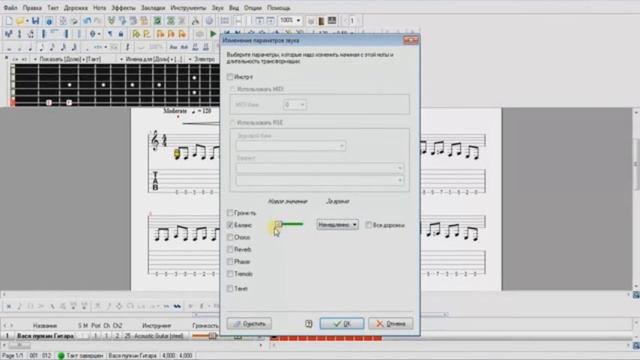Click the 25 - Acoustic Guitar (steel) instrument cell
Image resolution: width=640 pixels, height=360 pixels.
tap(154, 336)
